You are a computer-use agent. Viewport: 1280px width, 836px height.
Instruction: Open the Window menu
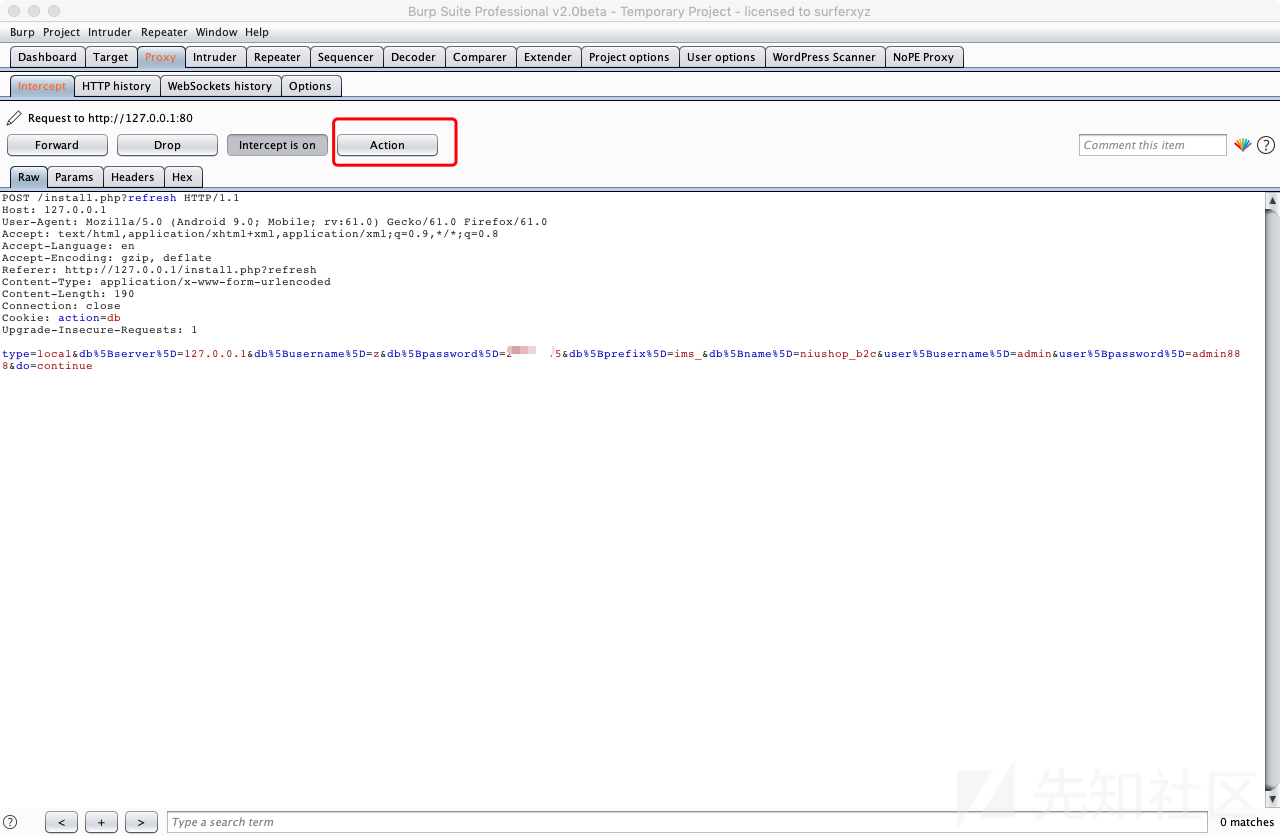[x=217, y=32]
